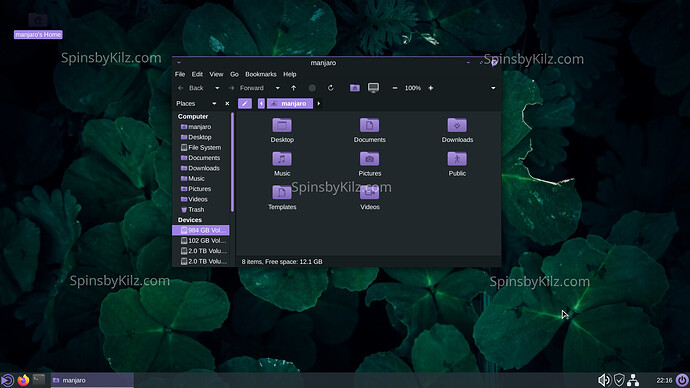Open the volume control tray icon
Viewport: 690px width, 388px height.
pyautogui.click(x=604, y=380)
